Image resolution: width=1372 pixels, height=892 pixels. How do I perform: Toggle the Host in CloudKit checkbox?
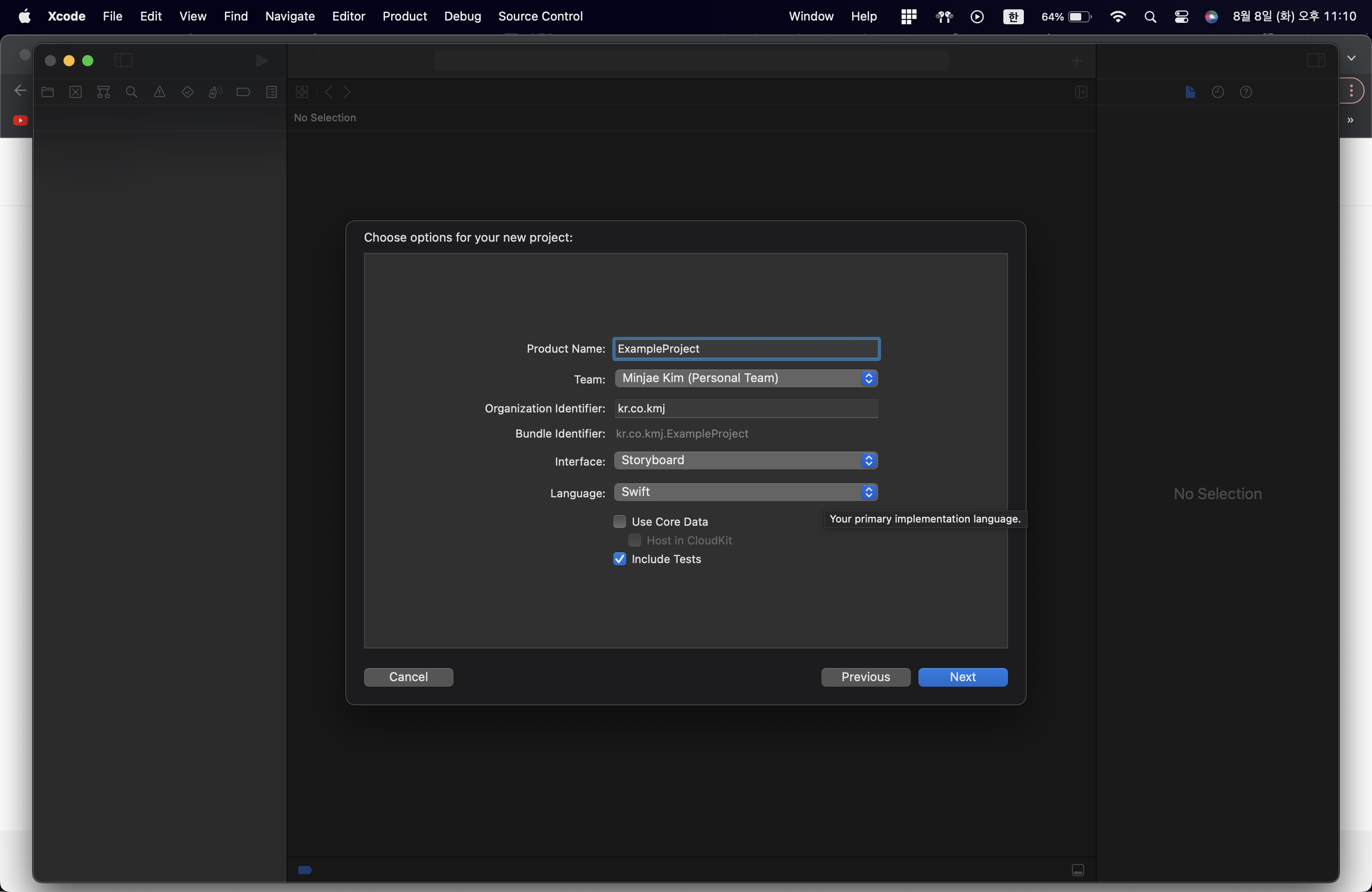tap(634, 541)
